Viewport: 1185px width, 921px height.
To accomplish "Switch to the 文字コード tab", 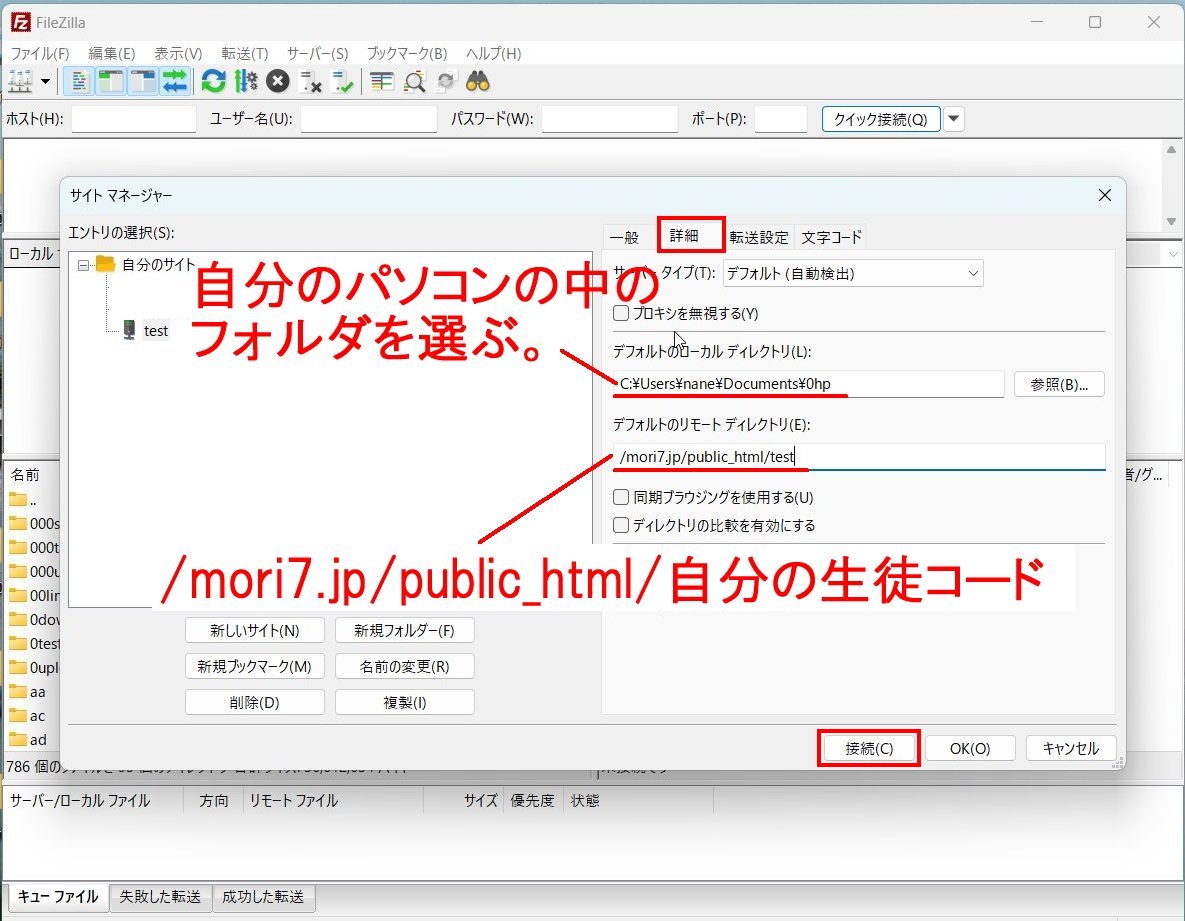I will pos(831,237).
